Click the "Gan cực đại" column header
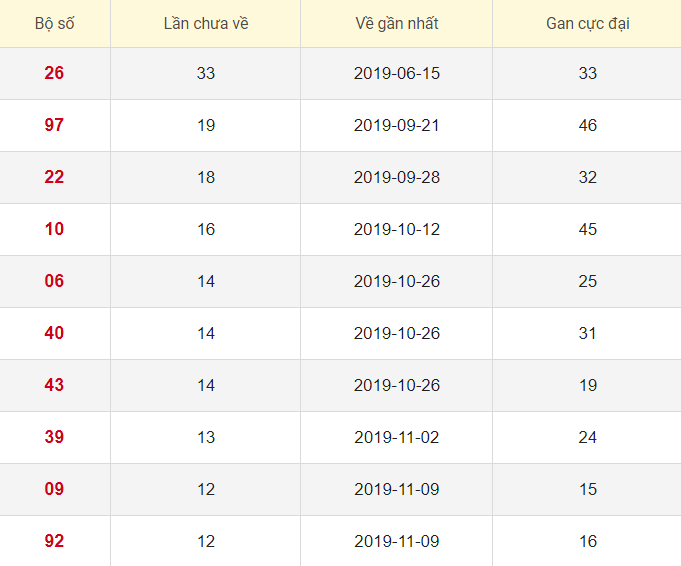The width and height of the screenshot is (681, 566). 588,23
